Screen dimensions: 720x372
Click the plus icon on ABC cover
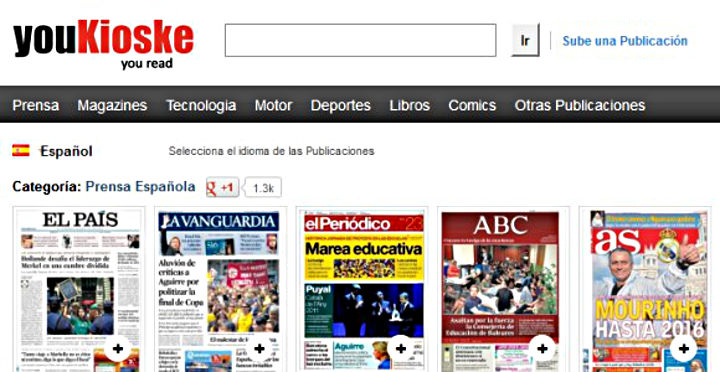(x=542, y=349)
